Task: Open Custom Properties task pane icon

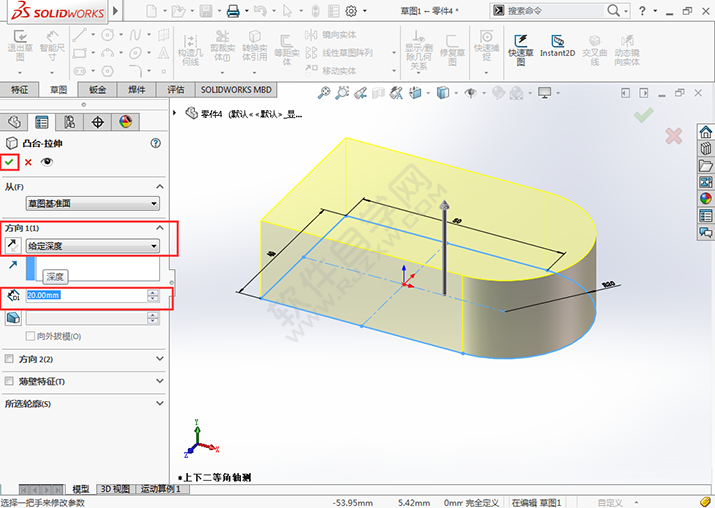Action: [x=705, y=215]
